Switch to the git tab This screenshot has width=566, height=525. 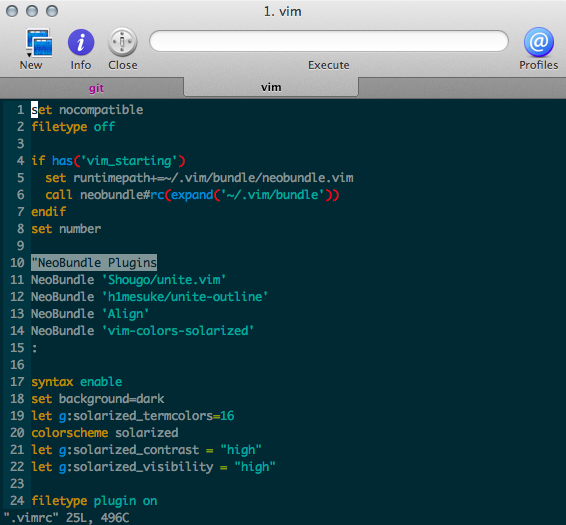pos(96,88)
